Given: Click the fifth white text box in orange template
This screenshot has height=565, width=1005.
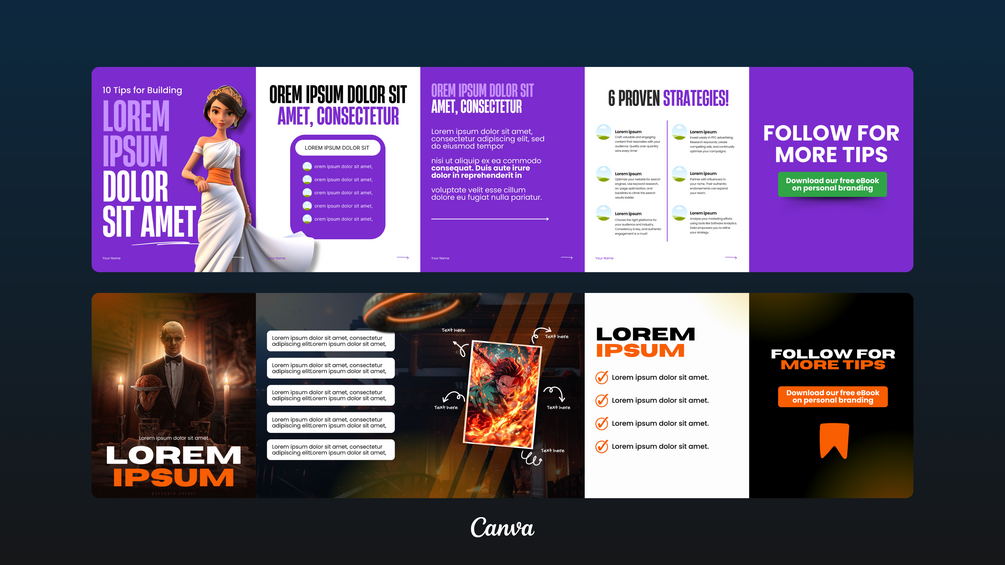Looking at the screenshot, I should pos(331,450).
